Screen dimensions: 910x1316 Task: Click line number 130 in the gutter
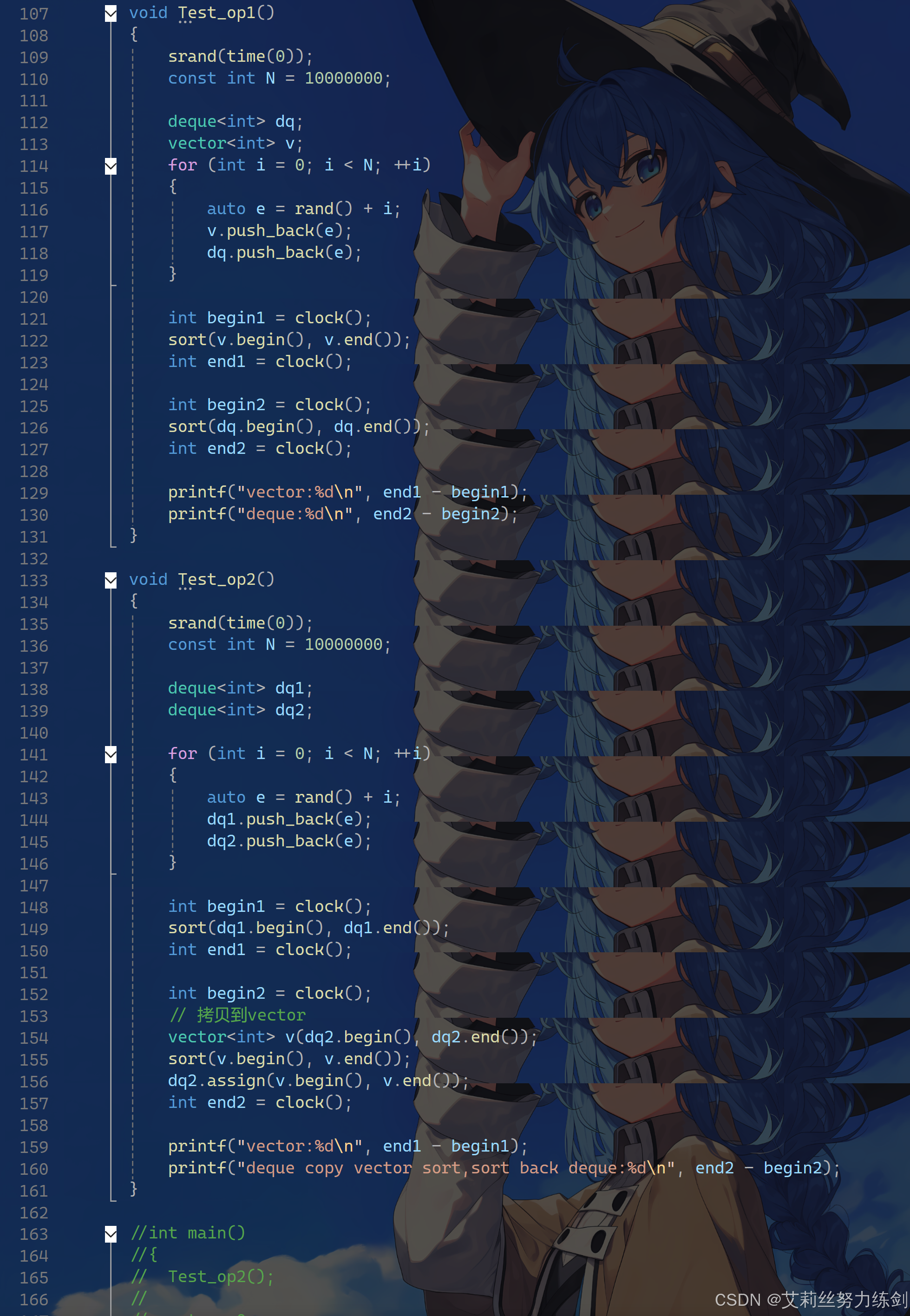[33, 515]
